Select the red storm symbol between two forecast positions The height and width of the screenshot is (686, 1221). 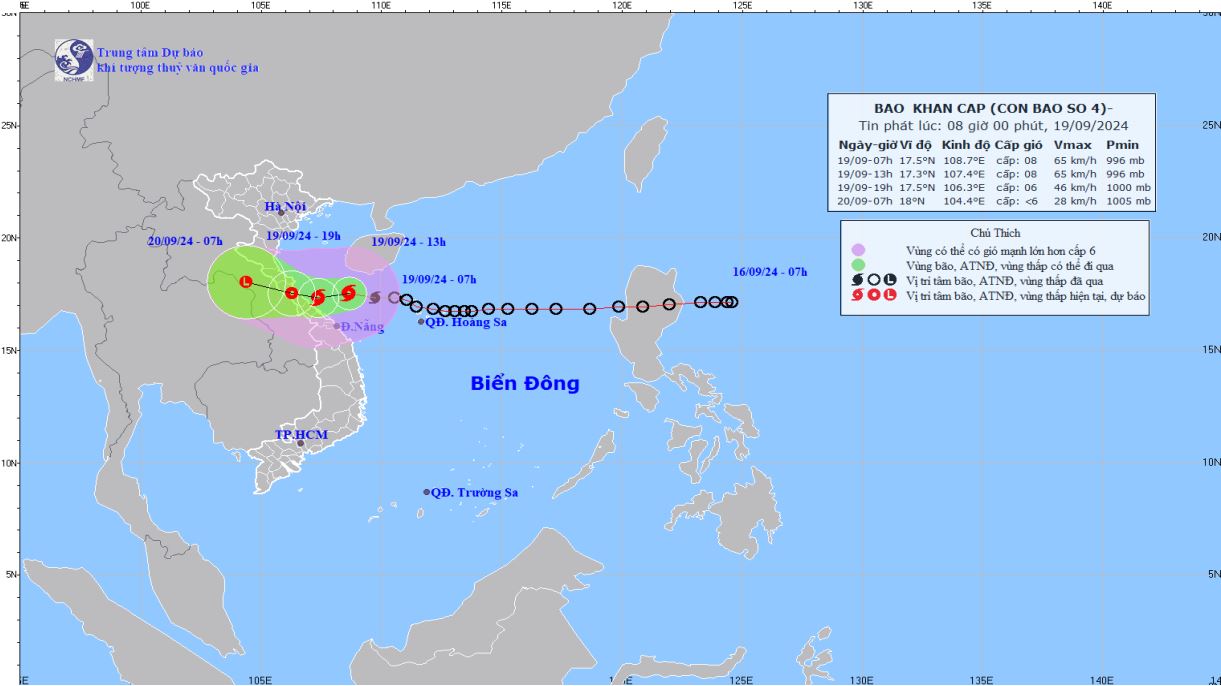[318, 297]
